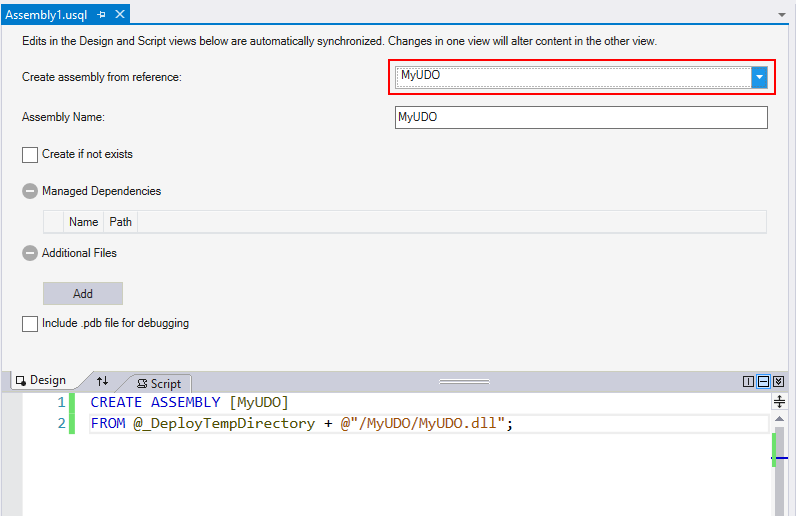The height and width of the screenshot is (516, 796).
Task: Click the Path column header
Action: point(120,222)
